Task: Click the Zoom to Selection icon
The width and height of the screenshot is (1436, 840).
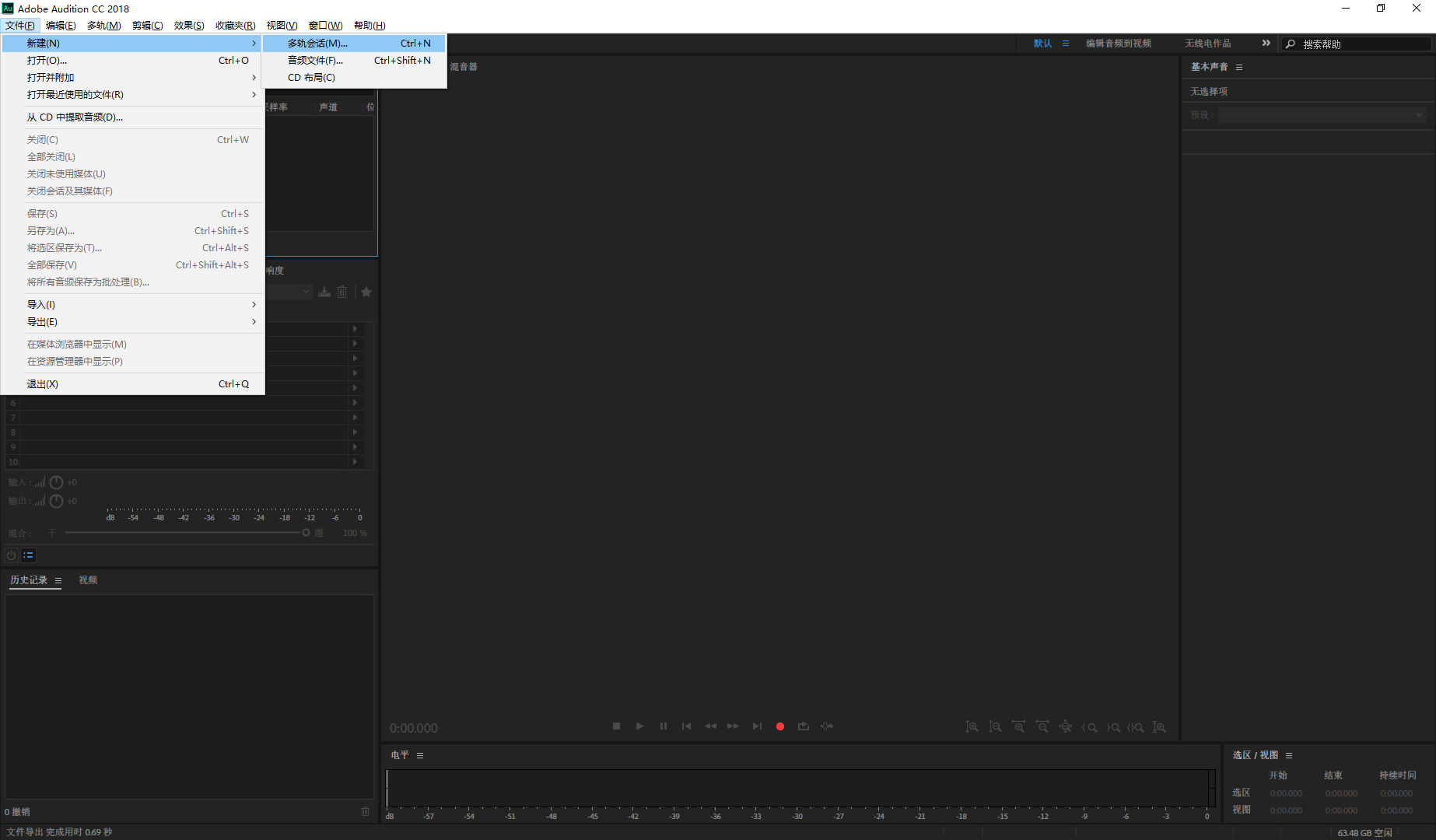Action: pos(1136,727)
